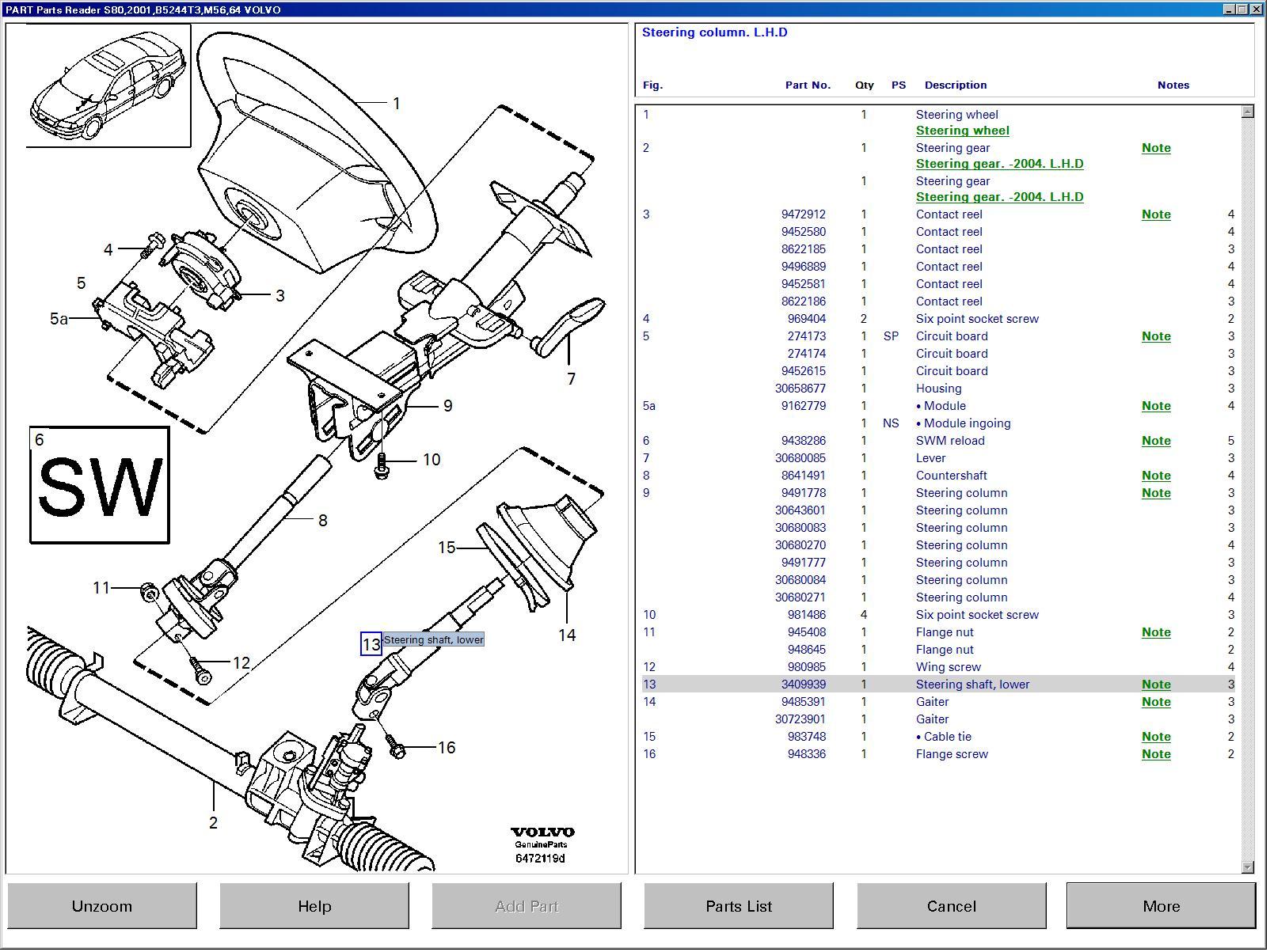
Task: Select callout number 16 in the diagram
Action: pyautogui.click(x=447, y=748)
